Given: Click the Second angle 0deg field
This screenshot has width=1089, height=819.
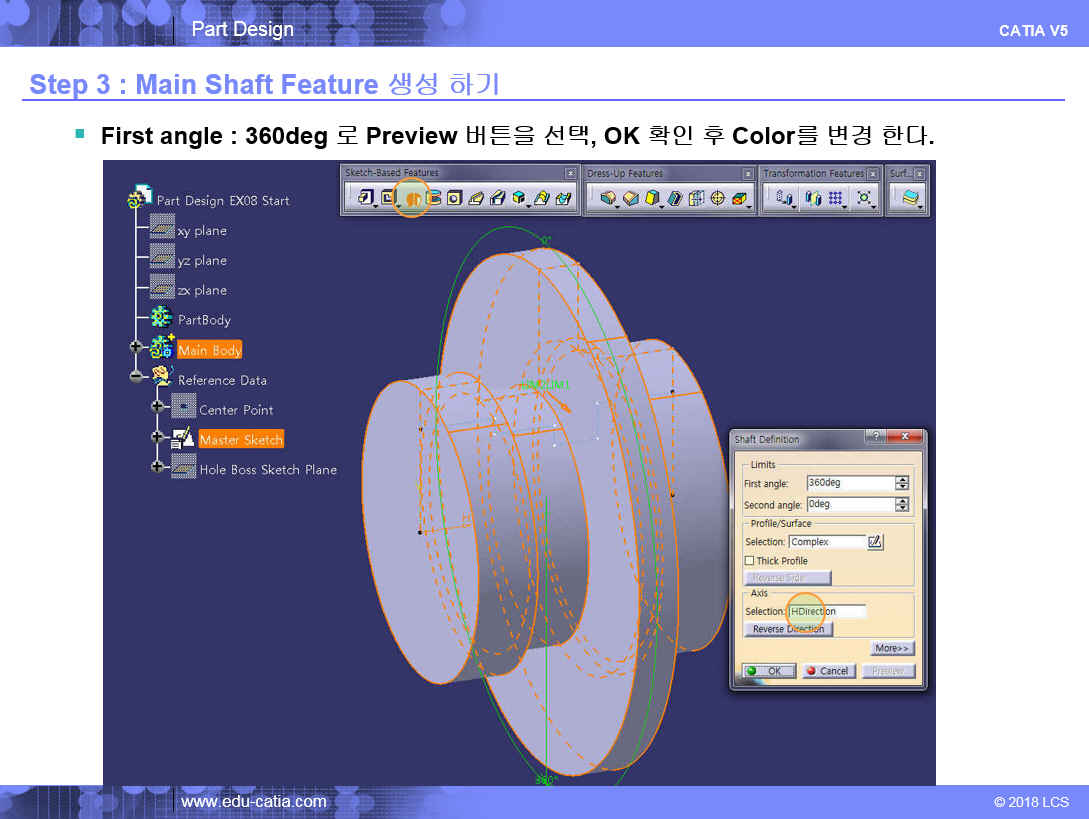Looking at the screenshot, I should [x=850, y=505].
